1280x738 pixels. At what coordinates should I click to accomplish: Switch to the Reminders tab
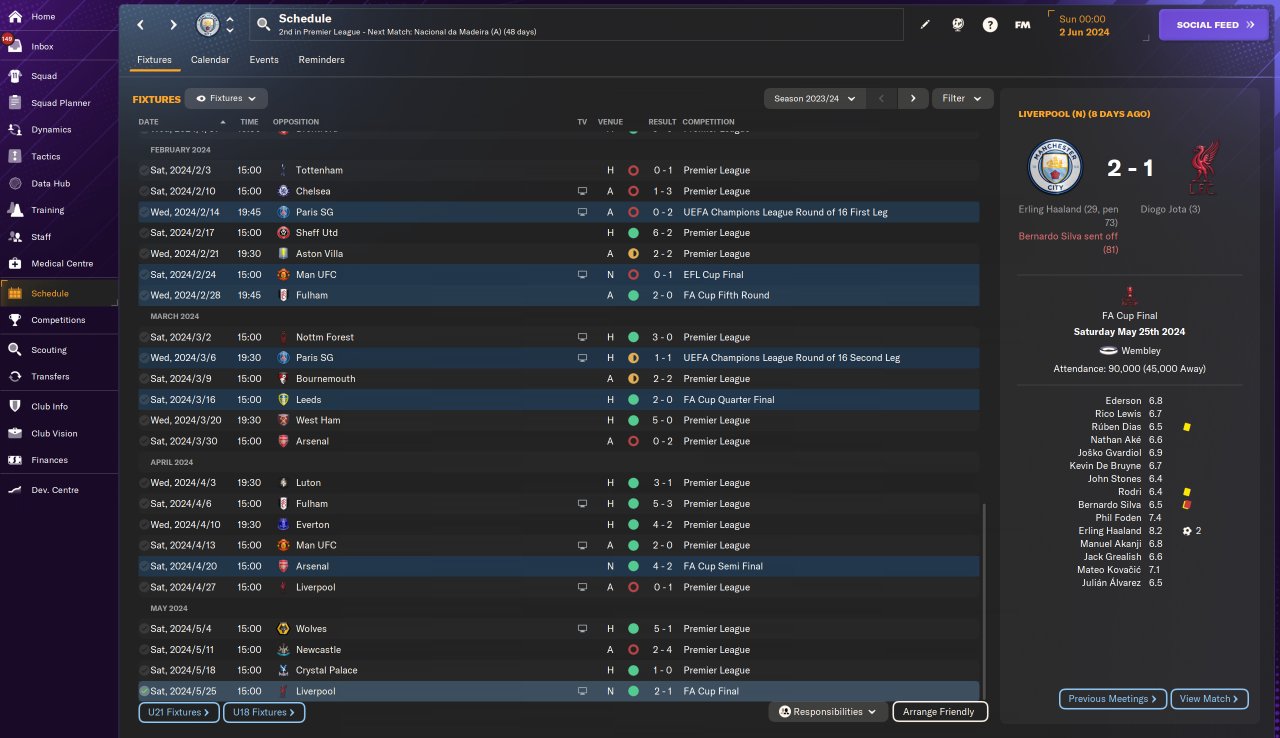(321, 60)
